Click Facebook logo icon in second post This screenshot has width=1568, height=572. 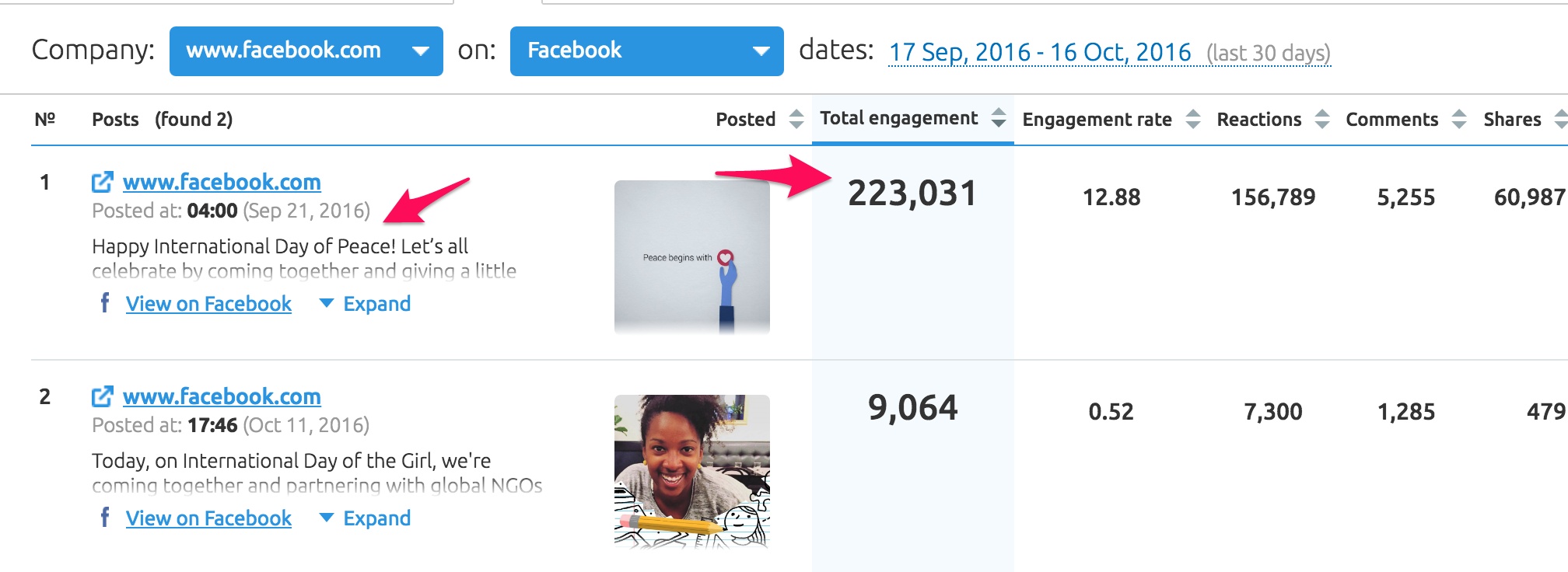[105, 517]
